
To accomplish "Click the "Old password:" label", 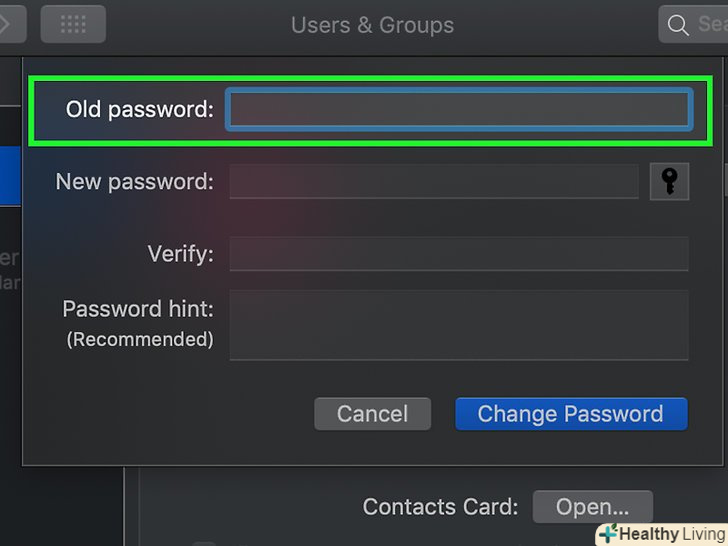I will pyautogui.click(x=140, y=109).
